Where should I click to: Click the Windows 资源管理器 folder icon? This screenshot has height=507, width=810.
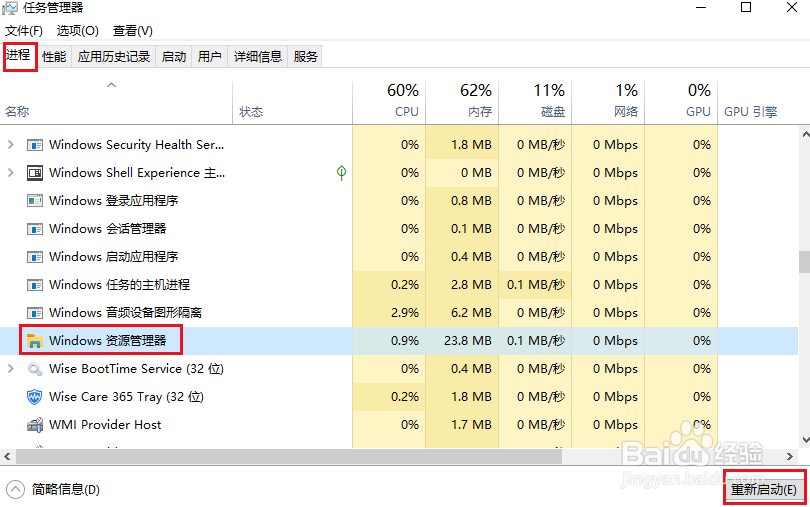(35, 341)
